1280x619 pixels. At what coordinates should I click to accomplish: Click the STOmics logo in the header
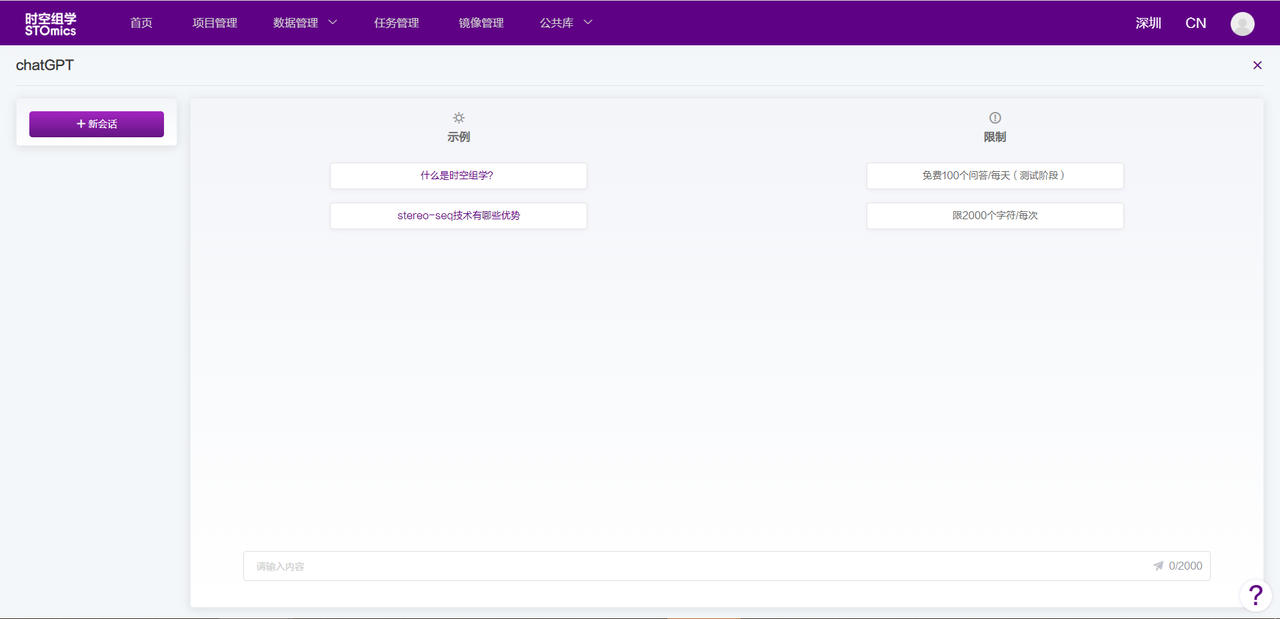pyautogui.click(x=51, y=24)
